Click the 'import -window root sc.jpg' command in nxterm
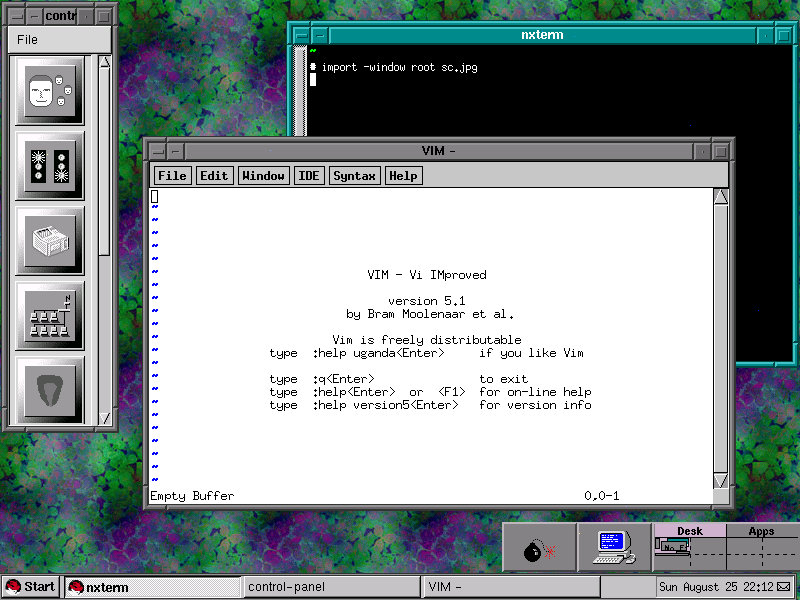Screen dimensions: 800x600 (399, 67)
